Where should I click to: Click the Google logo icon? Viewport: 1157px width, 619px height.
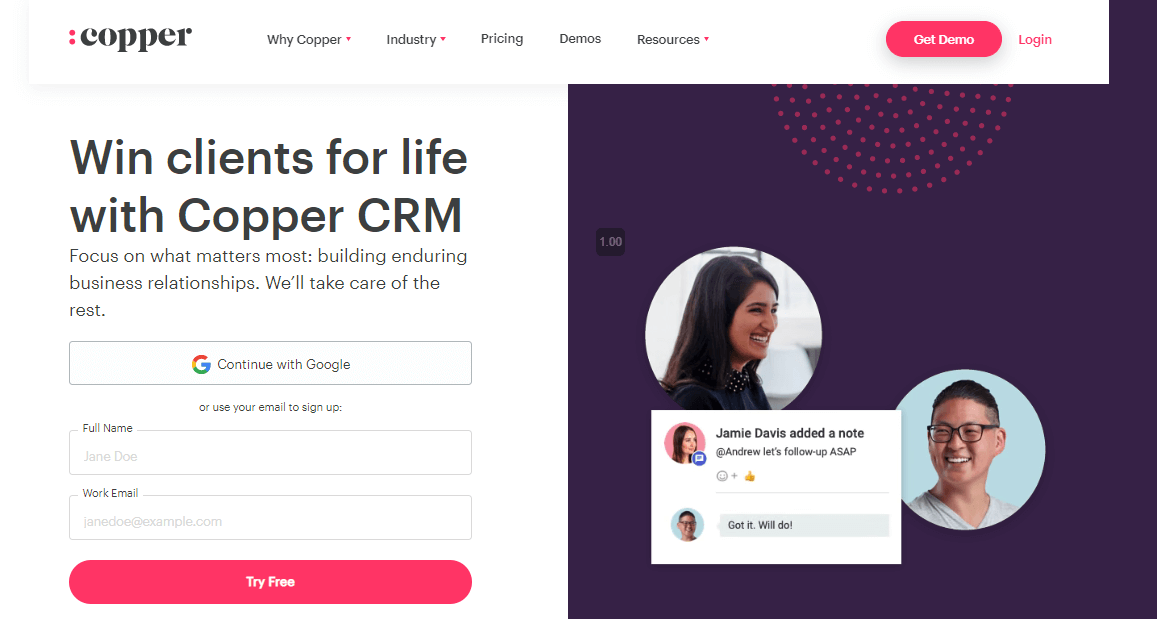(x=201, y=364)
